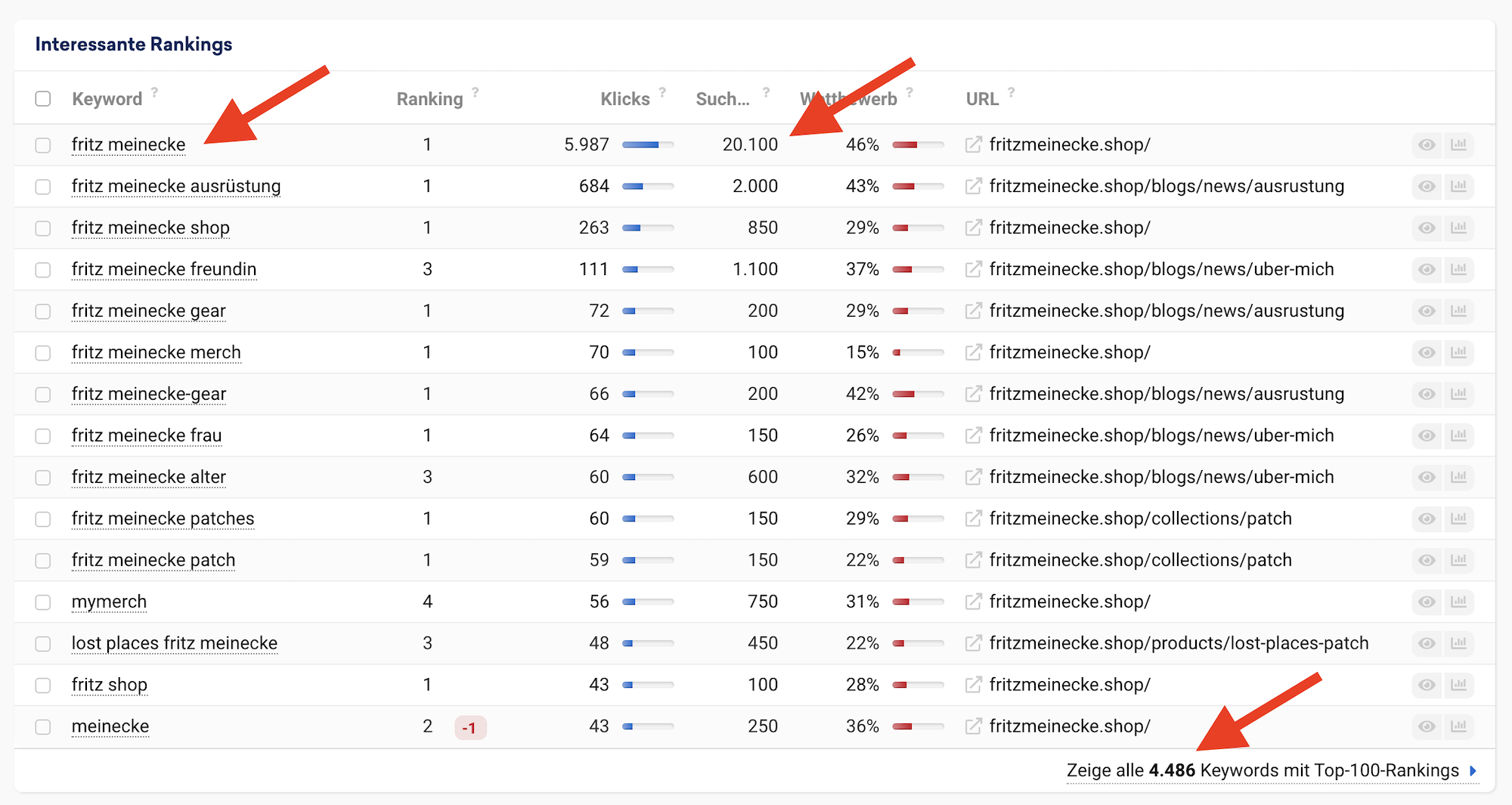Open keyword link fritz meinecke ausrüstung

coord(176,186)
